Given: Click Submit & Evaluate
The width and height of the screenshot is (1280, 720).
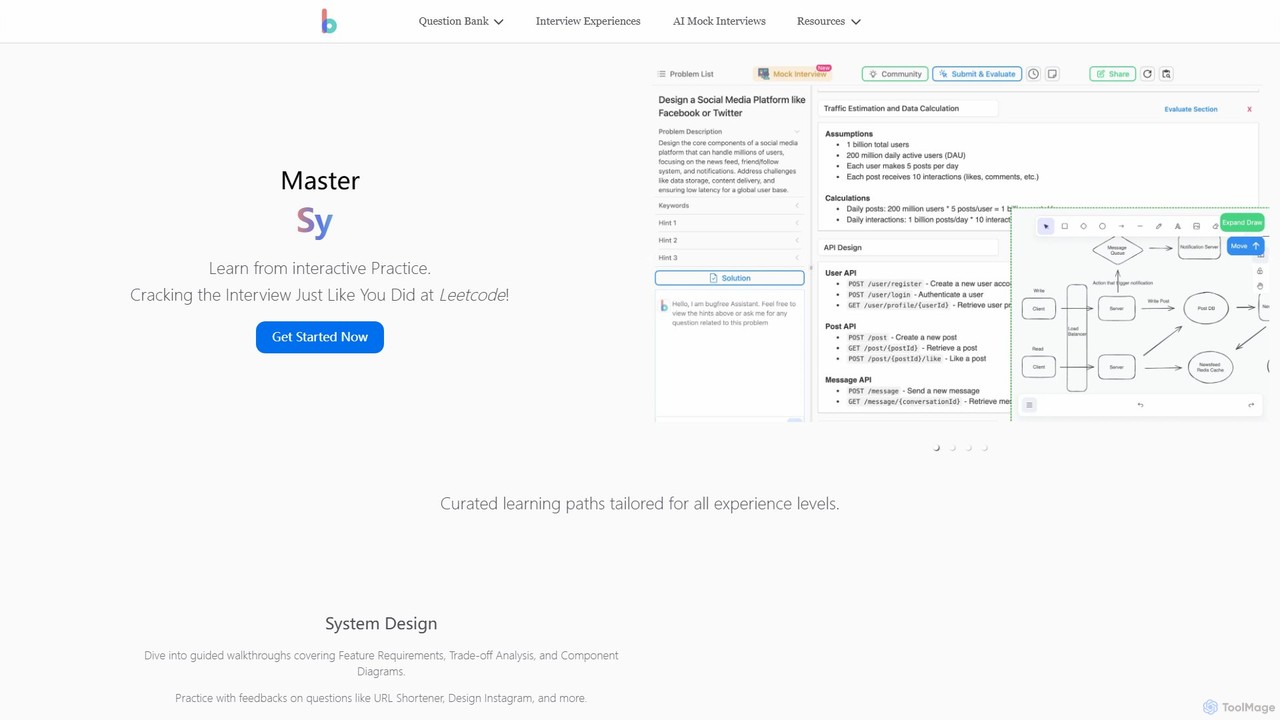Looking at the screenshot, I should click(x=977, y=74).
